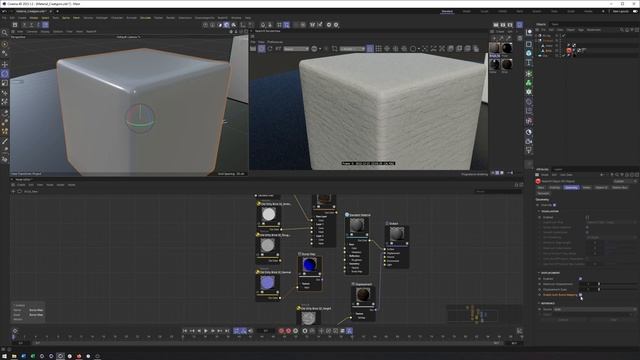Start render in Redshift Render View
Screen dimensions: 640x360
(253, 49)
